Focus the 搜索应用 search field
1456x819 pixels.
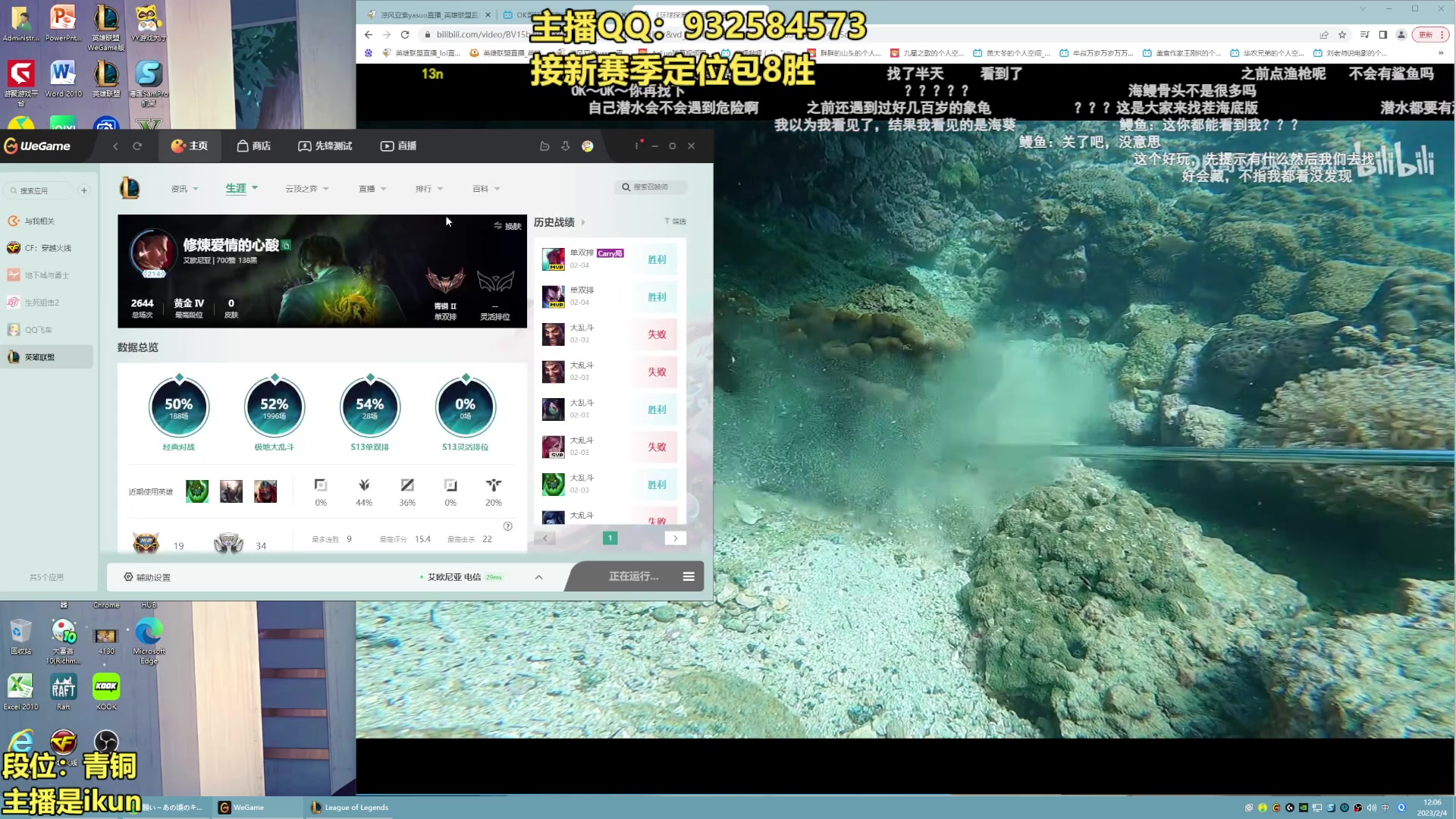(40, 190)
